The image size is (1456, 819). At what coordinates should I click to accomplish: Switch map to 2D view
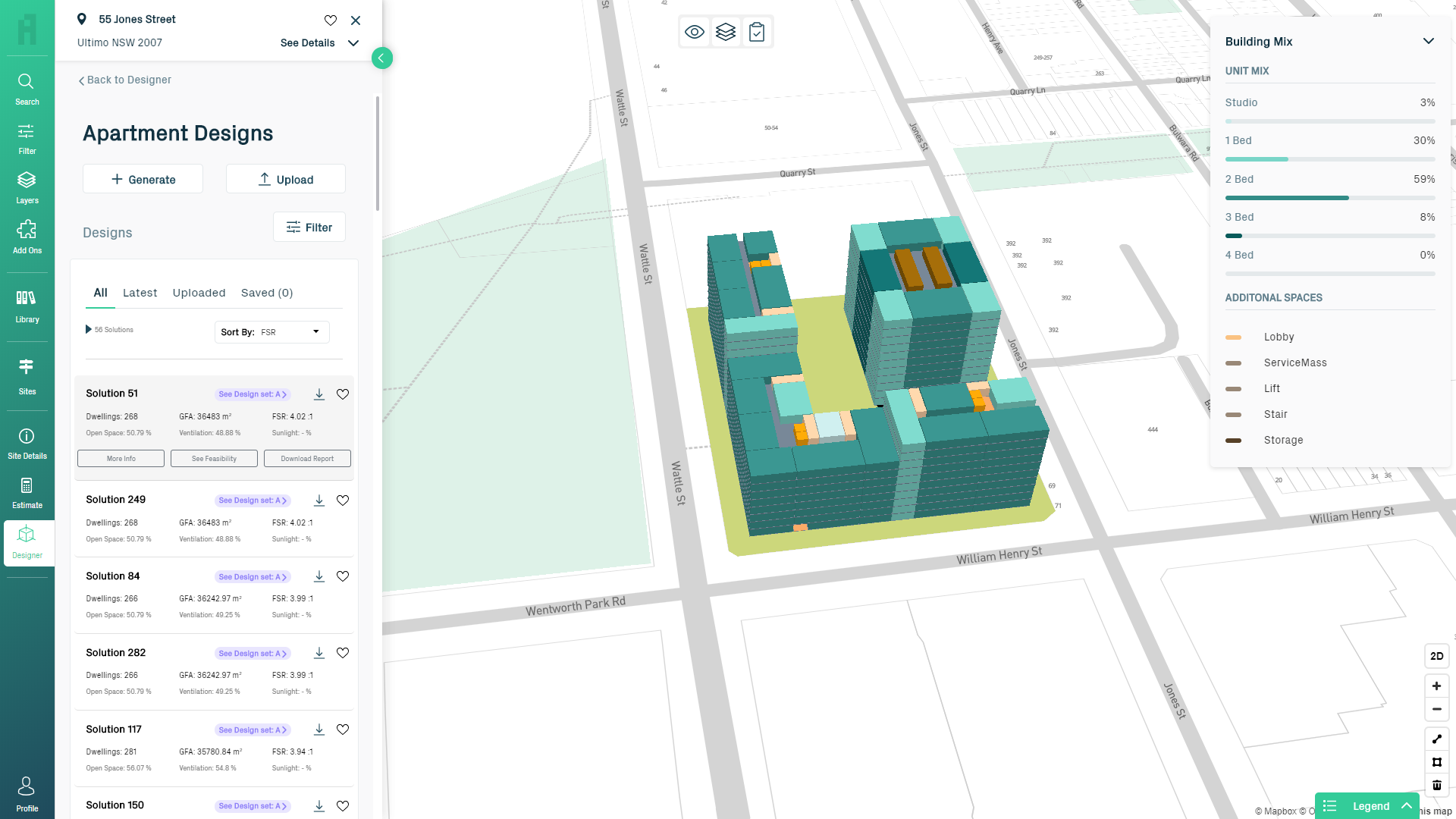(x=1436, y=656)
